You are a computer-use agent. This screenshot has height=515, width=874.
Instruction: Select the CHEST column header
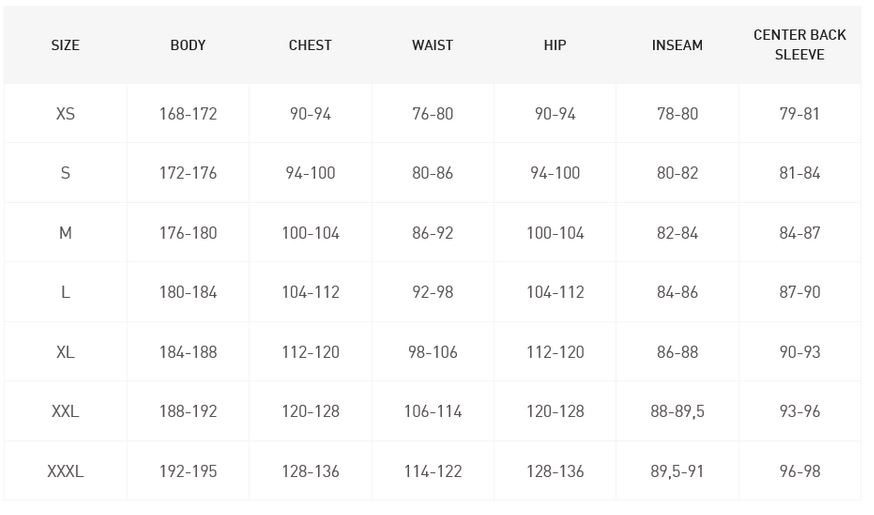click(310, 45)
